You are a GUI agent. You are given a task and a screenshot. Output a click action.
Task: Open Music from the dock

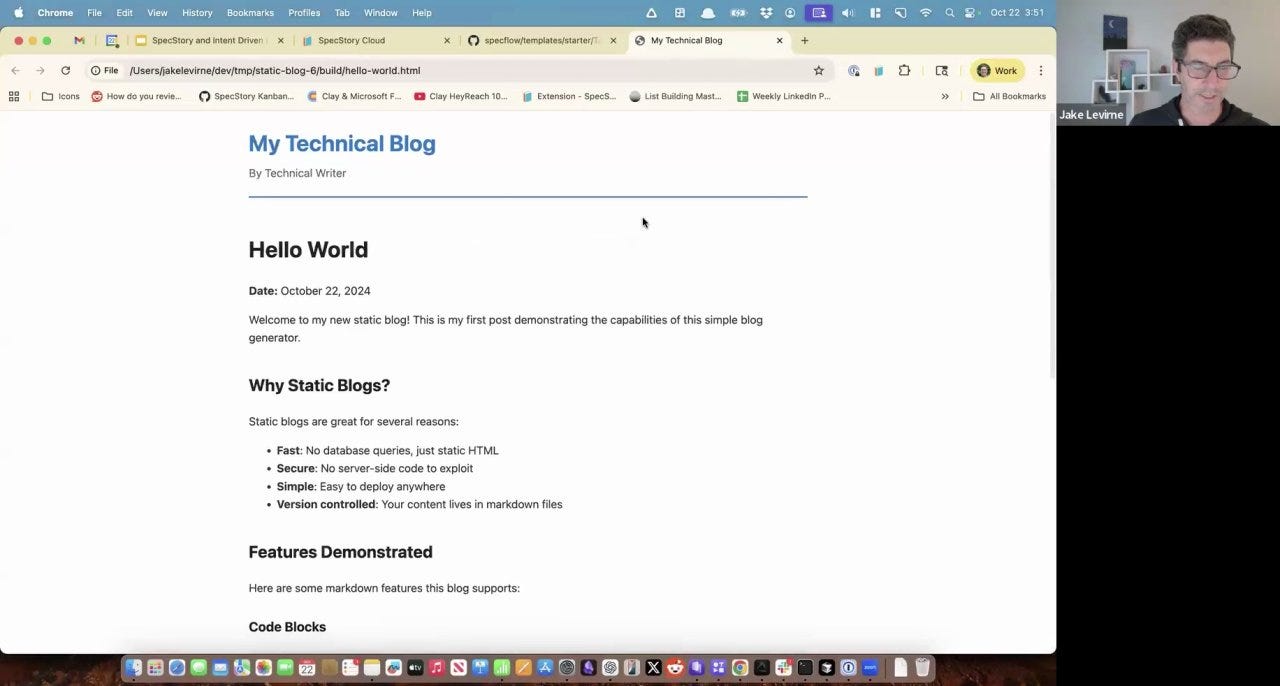click(436, 667)
